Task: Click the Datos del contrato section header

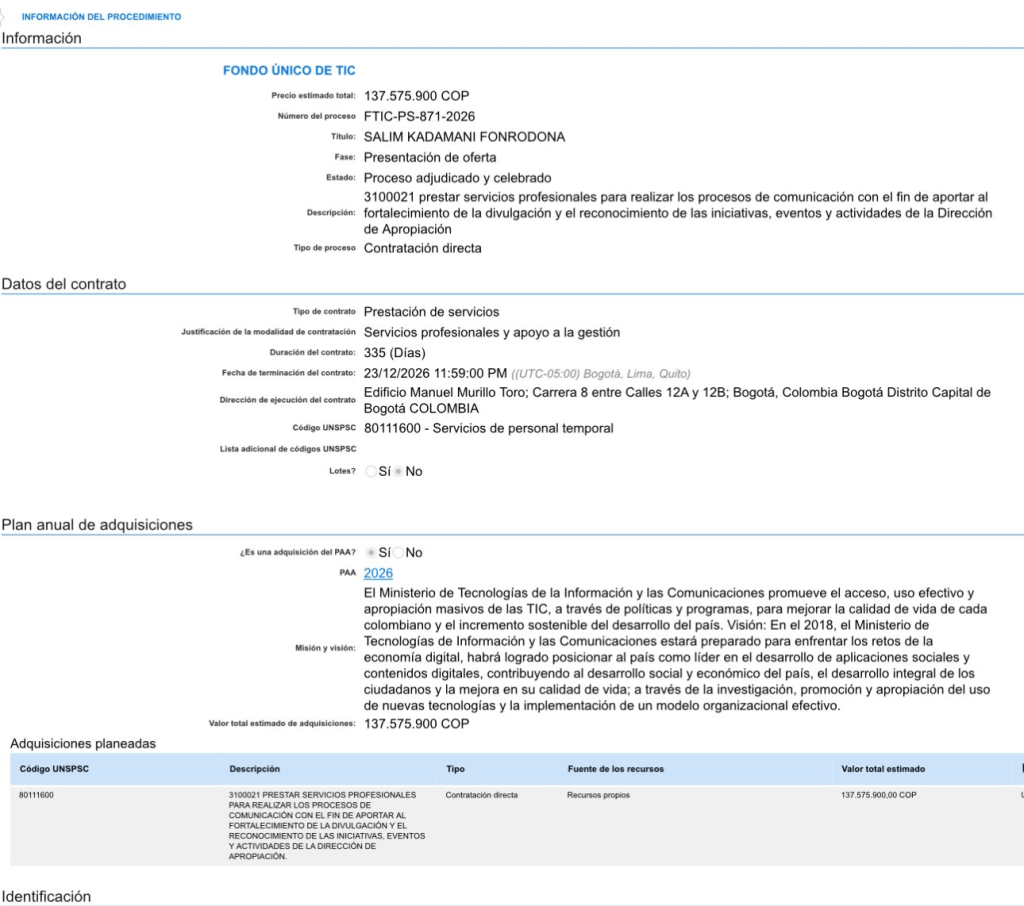Action: click(64, 284)
